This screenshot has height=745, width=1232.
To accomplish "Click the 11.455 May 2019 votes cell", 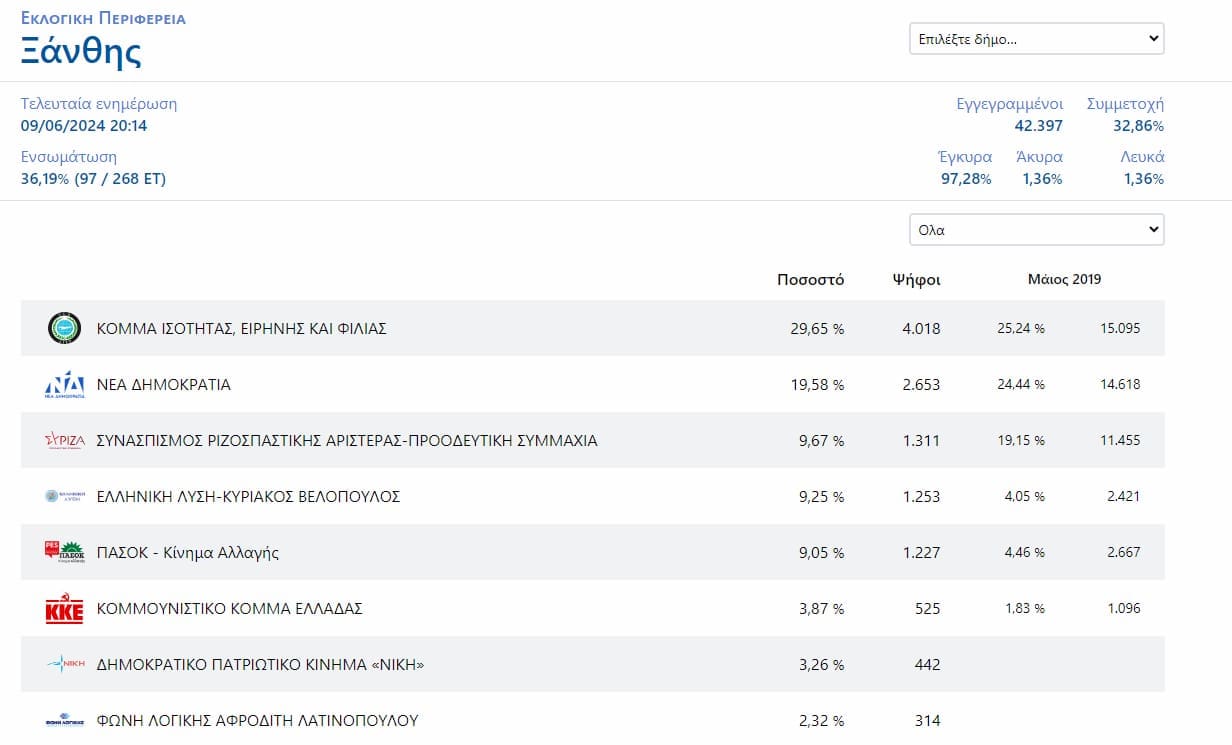I will pyautogui.click(x=1118, y=440).
